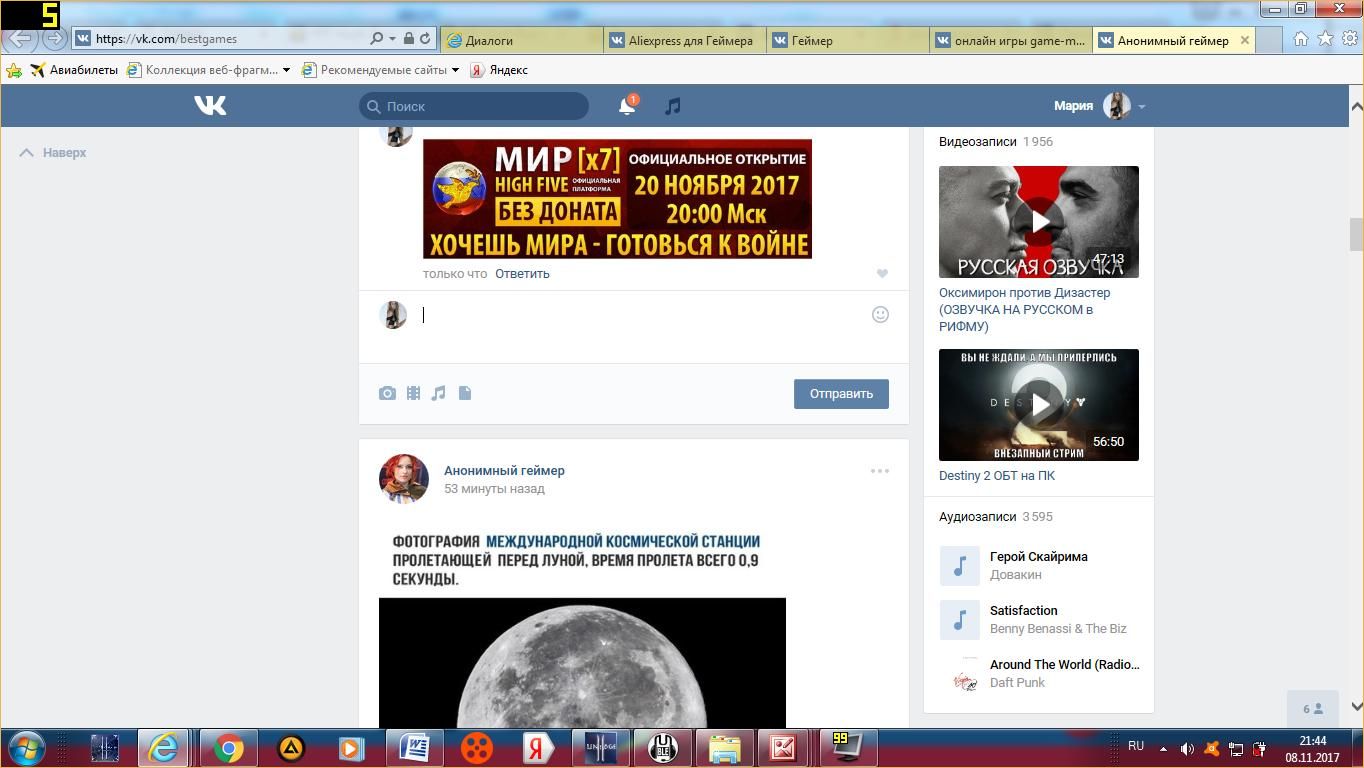
Task: Click the page vertical scrollbar thumb
Action: [1356, 234]
